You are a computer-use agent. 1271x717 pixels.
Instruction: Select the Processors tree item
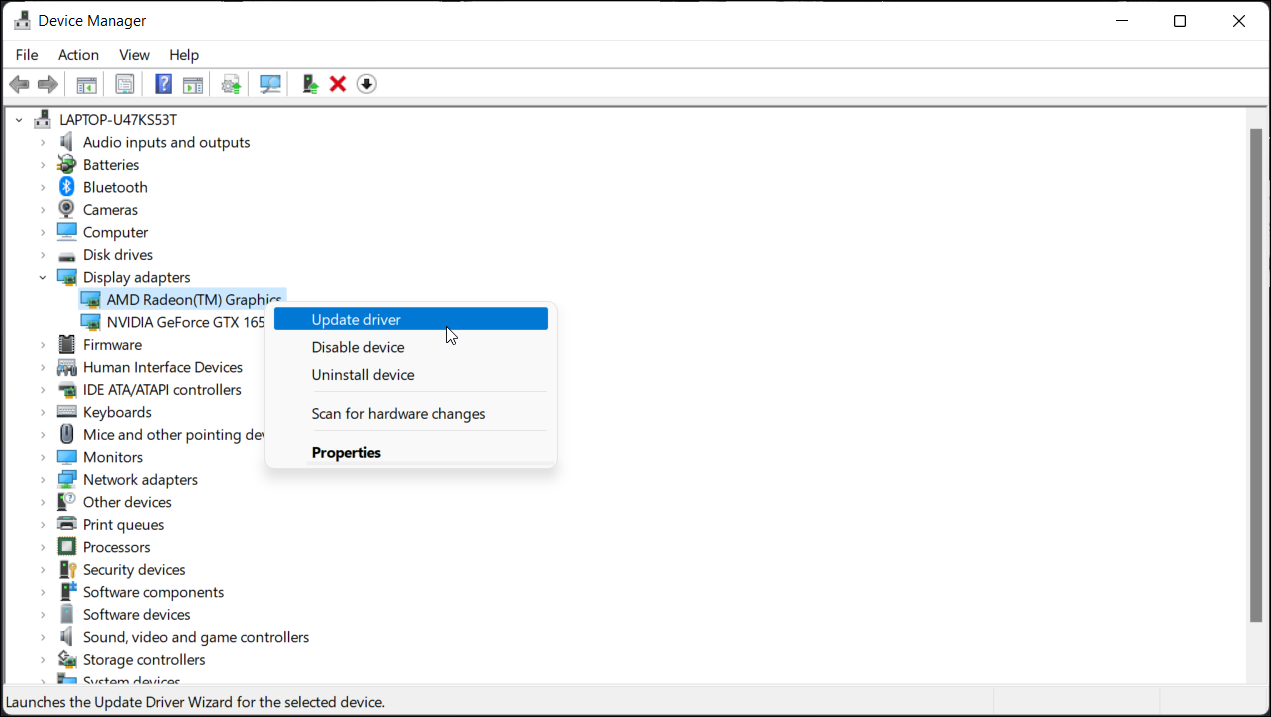click(116, 547)
